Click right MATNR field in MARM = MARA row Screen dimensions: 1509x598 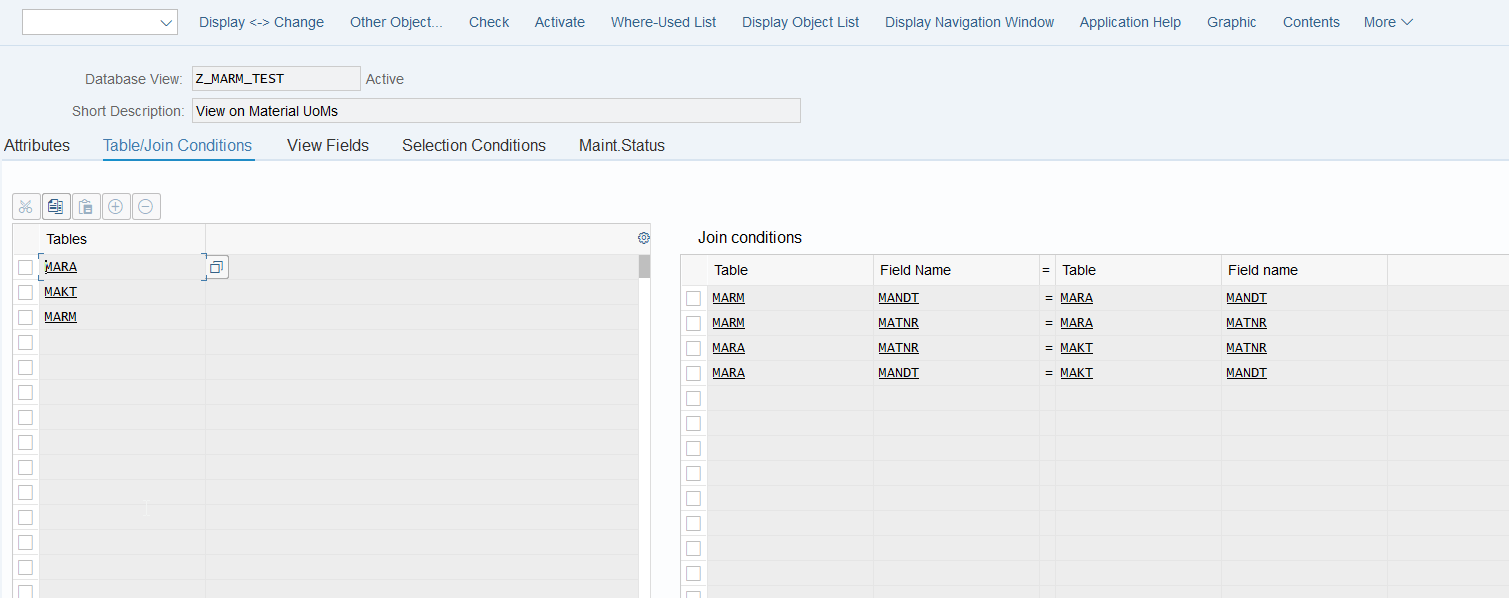point(1246,323)
